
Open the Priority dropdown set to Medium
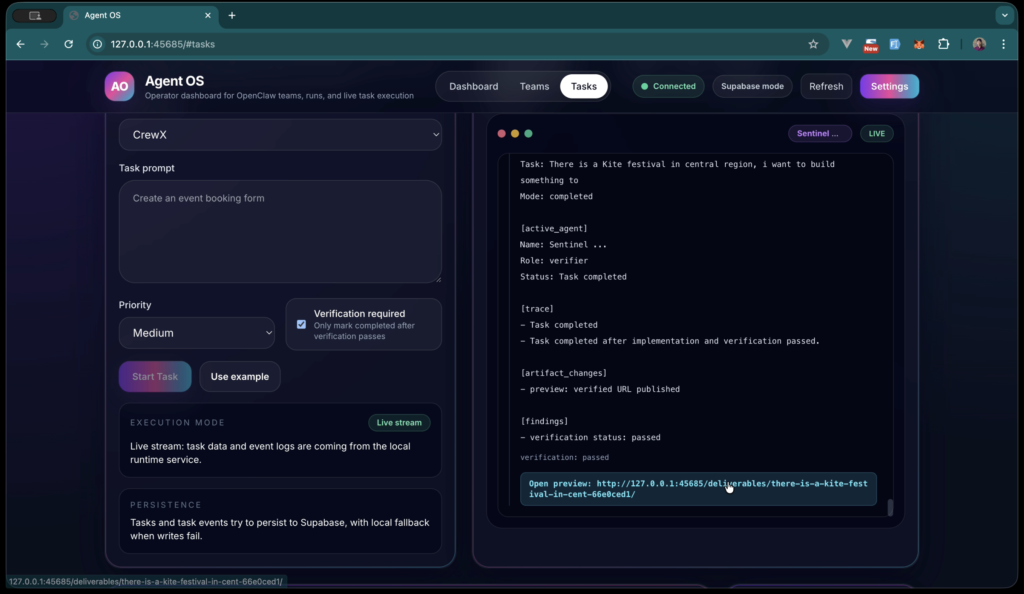(197, 332)
